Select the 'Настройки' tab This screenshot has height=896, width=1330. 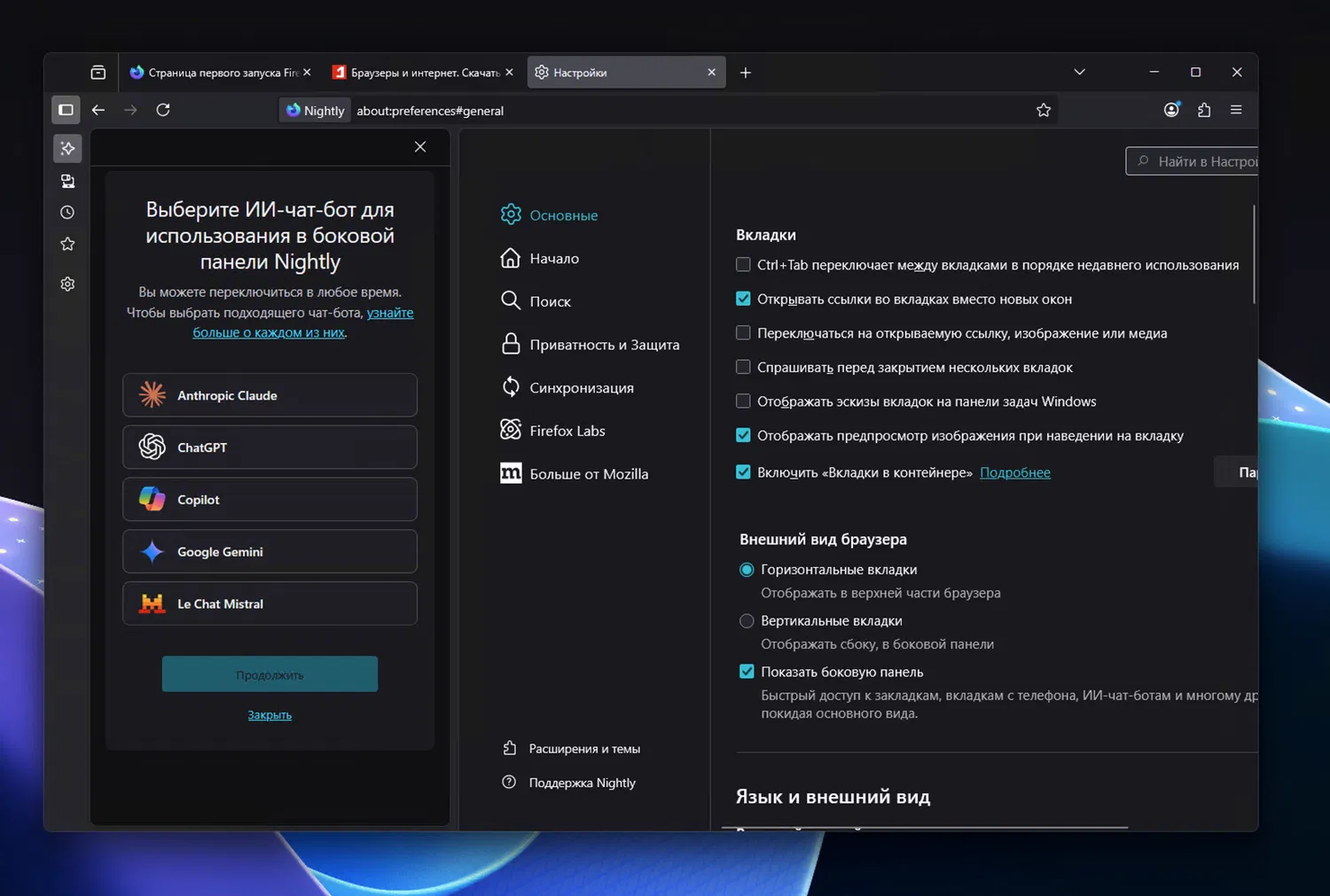tap(627, 73)
